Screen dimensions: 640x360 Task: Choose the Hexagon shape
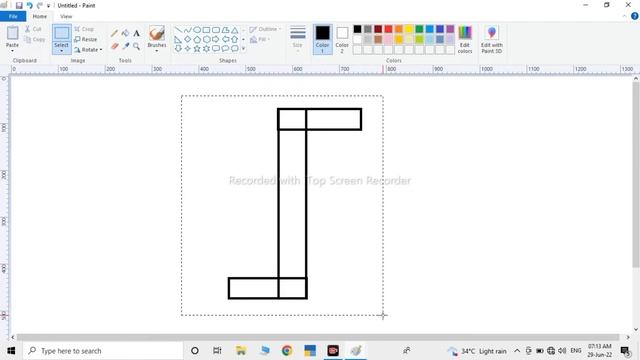coord(206,39)
